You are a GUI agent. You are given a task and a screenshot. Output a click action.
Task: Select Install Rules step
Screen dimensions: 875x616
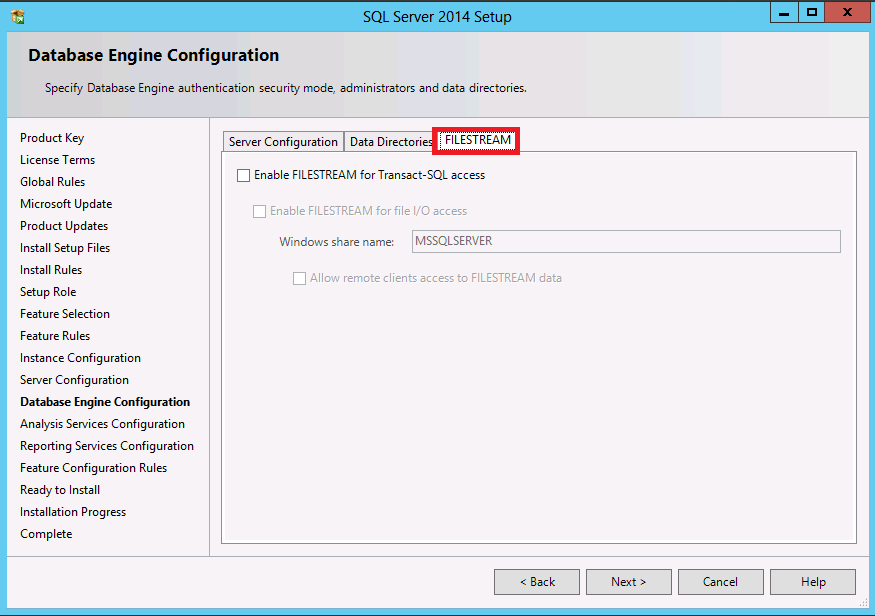point(51,270)
